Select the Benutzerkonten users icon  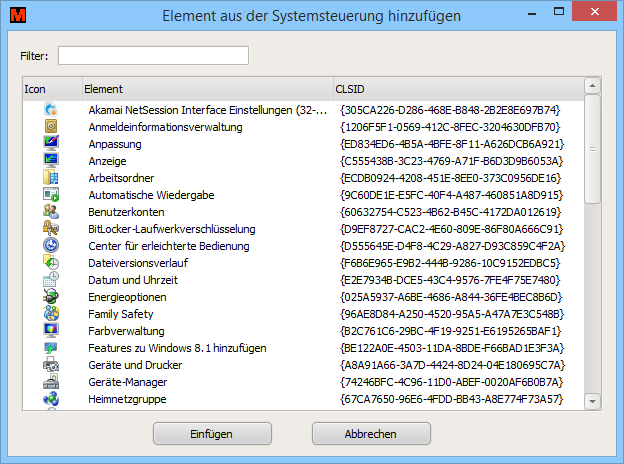[x=51, y=211]
